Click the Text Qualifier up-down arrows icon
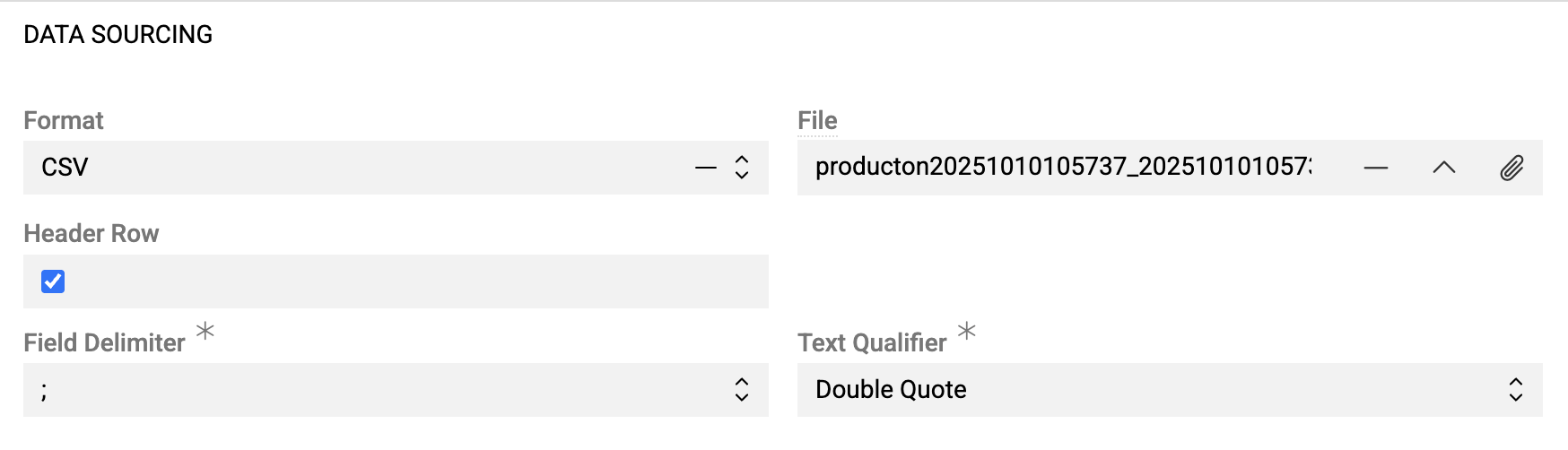 [1516, 389]
